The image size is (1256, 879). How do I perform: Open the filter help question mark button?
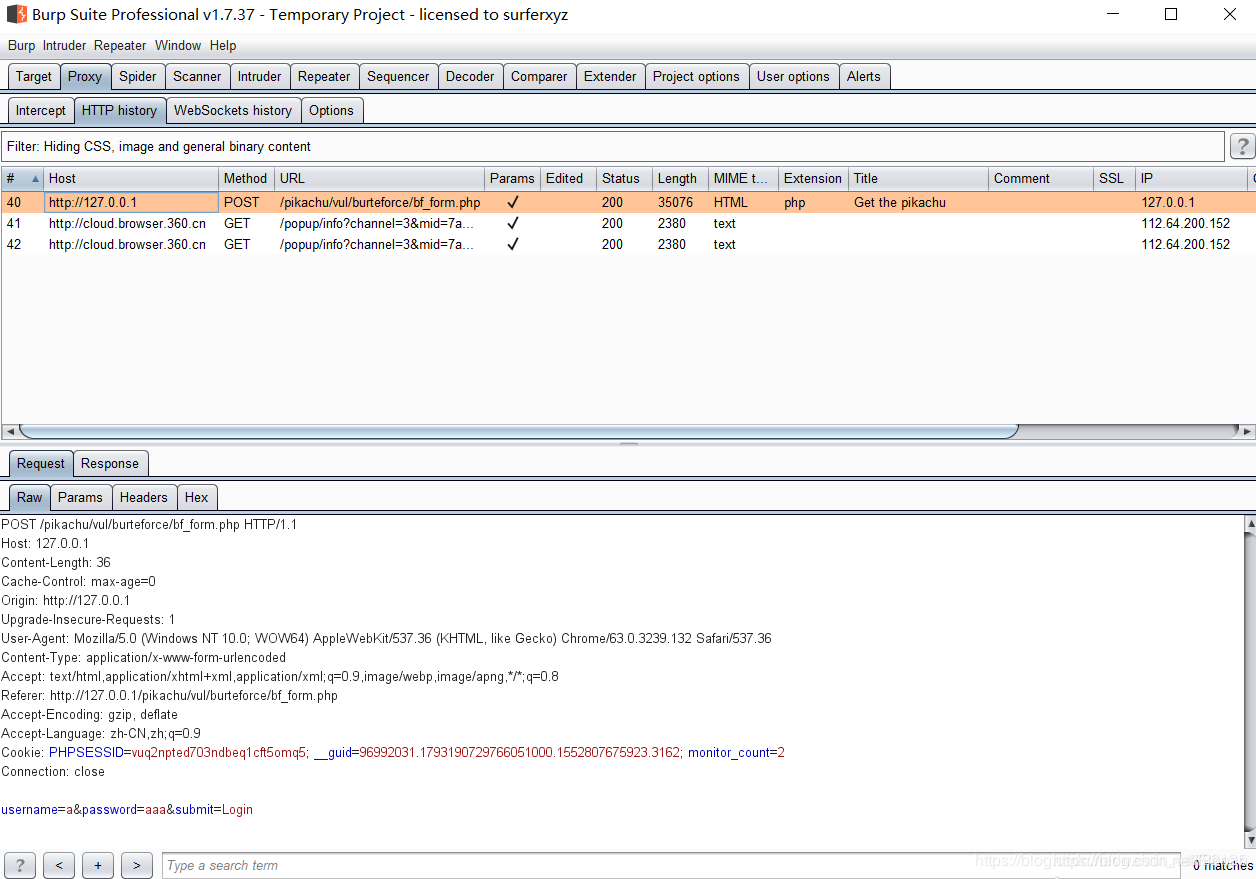click(x=1241, y=147)
